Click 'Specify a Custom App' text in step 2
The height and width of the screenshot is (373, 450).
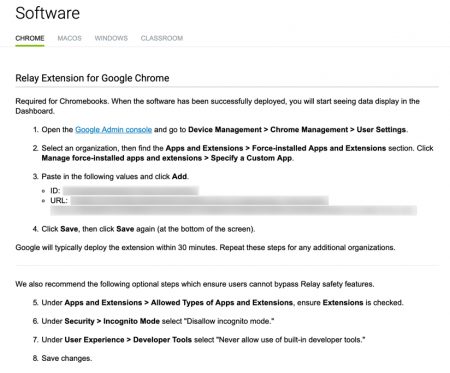(x=251, y=158)
